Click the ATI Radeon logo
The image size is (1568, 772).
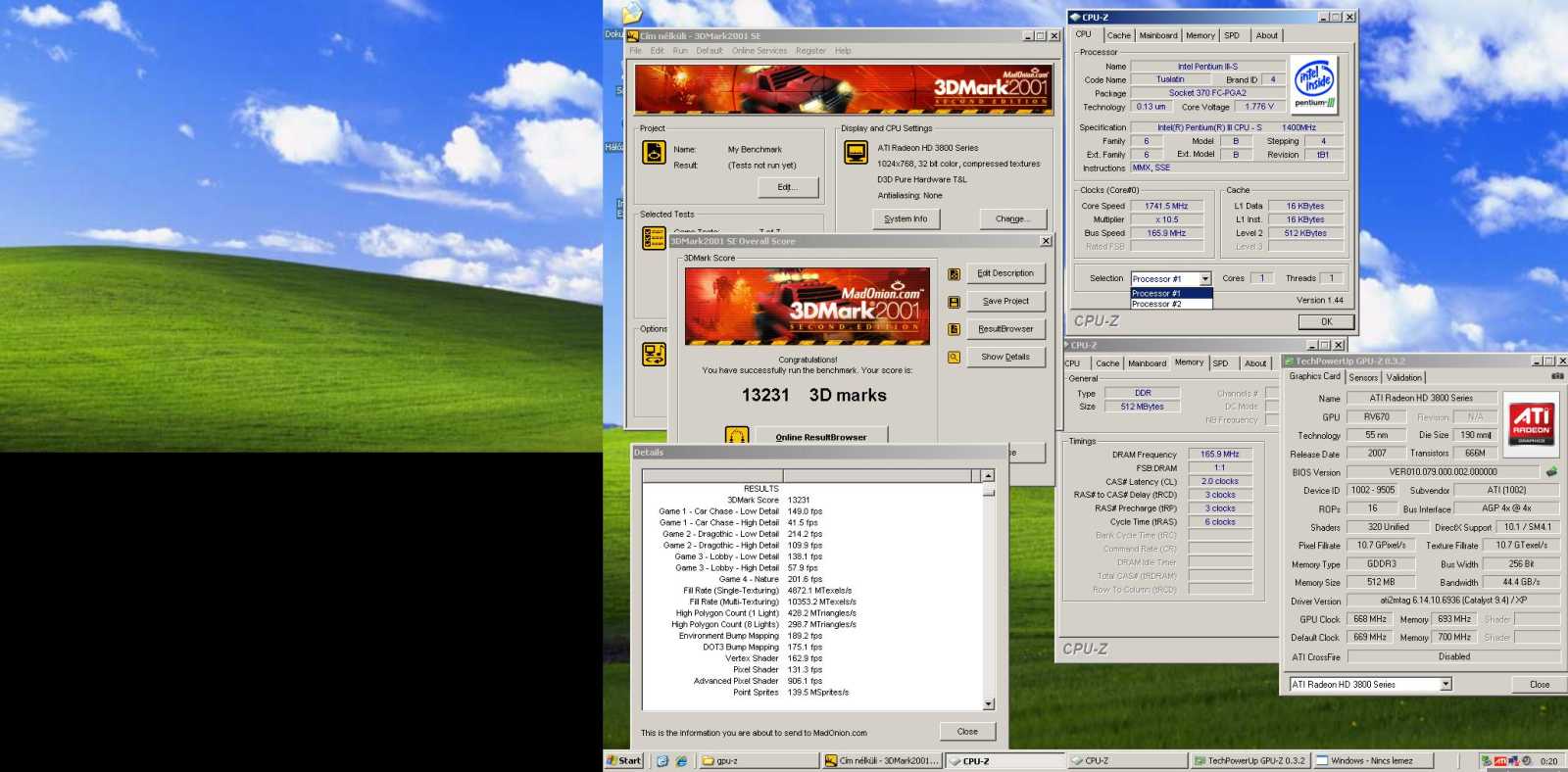click(1531, 421)
